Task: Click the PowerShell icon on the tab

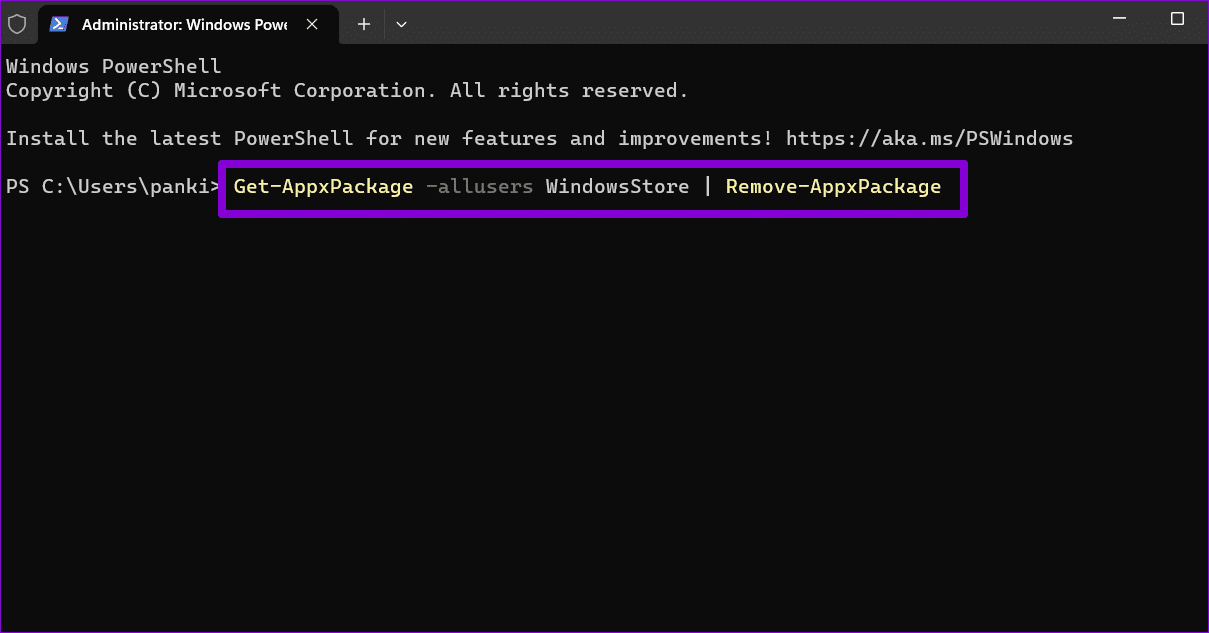Action: click(60, 24)
